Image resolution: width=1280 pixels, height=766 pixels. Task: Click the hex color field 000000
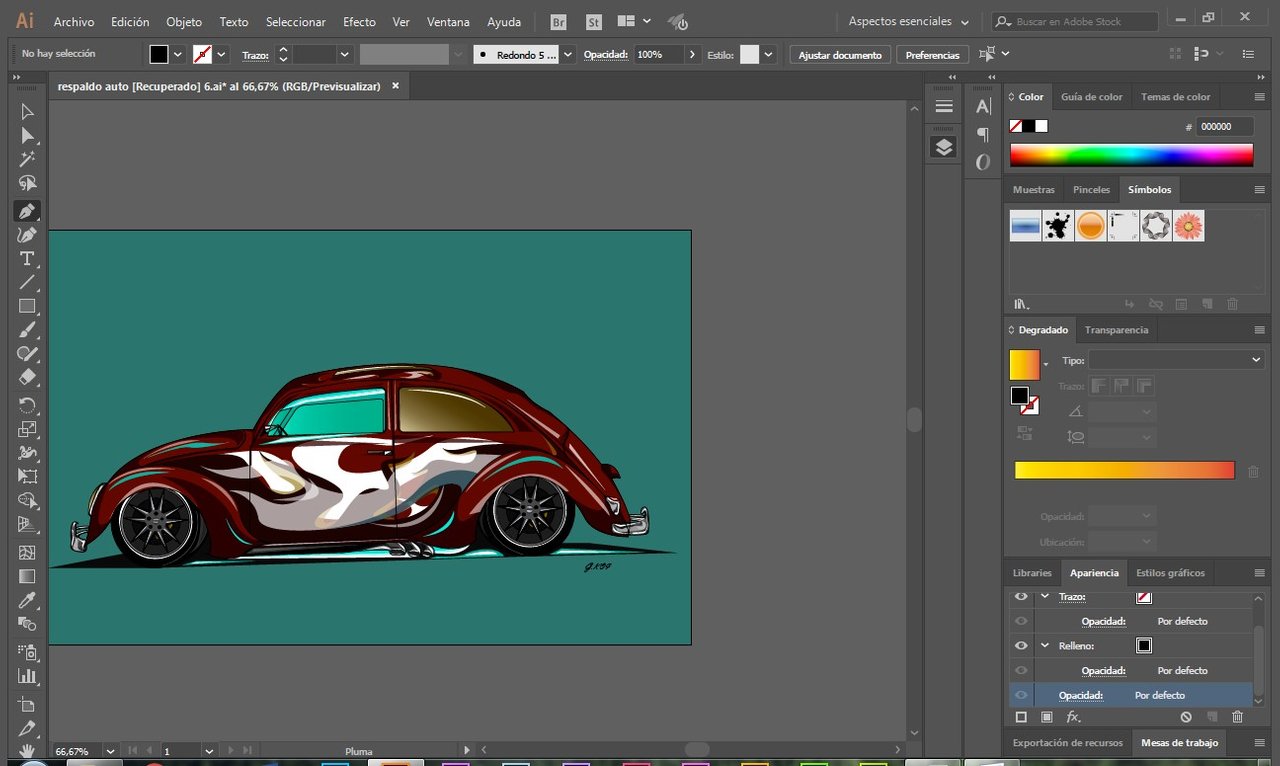[1225, 127]
